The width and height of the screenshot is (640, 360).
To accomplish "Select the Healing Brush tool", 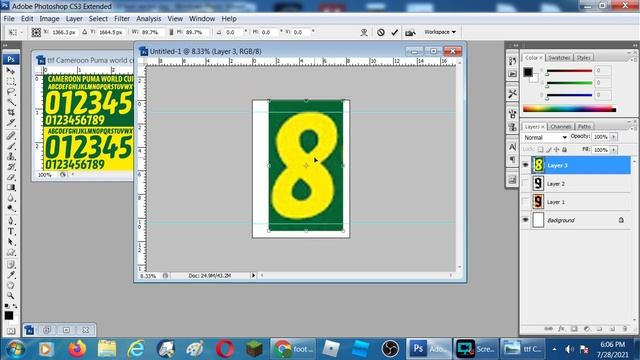I will click(11, 136).
